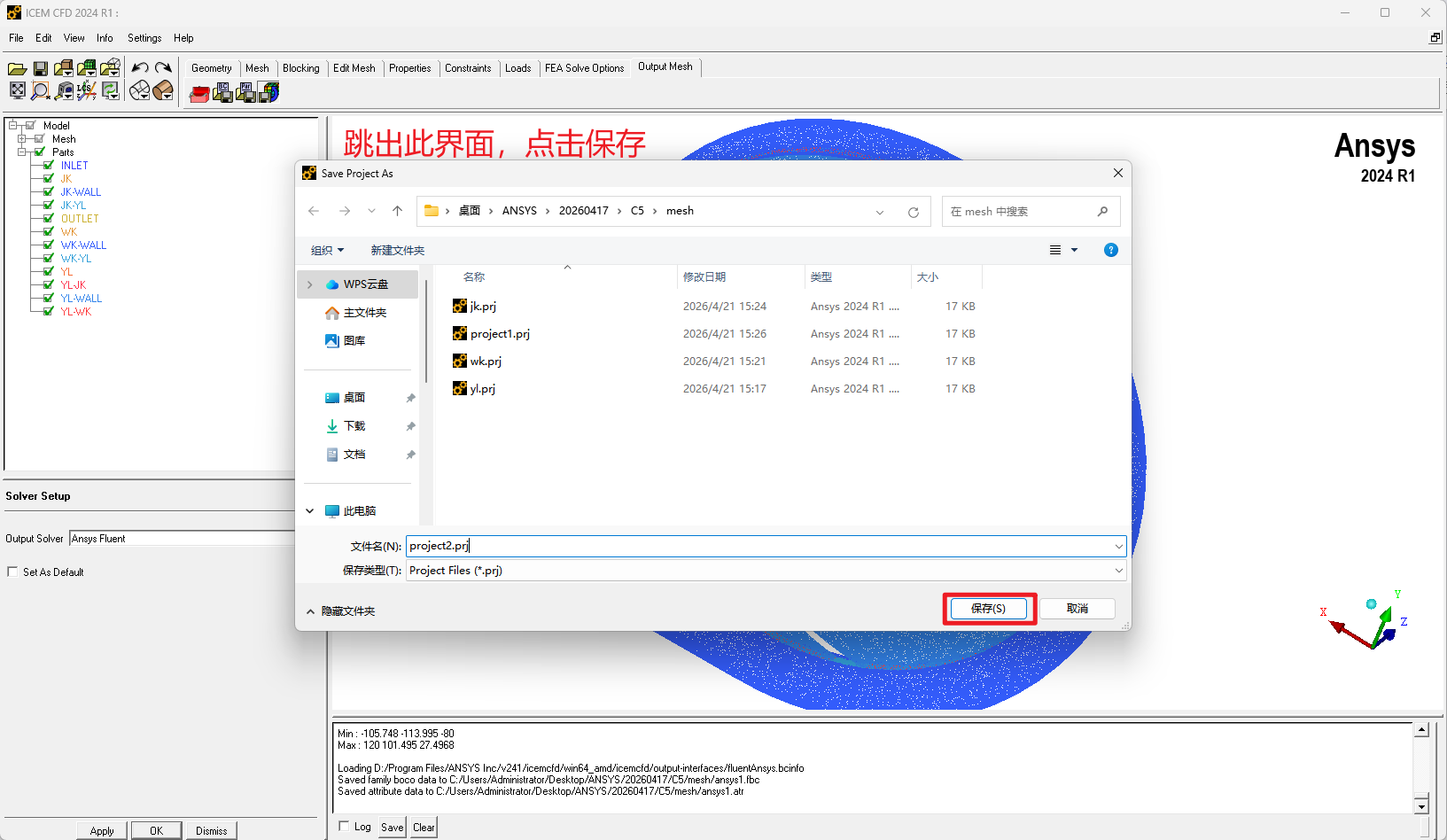Click the Save Project floppy icon

coord(40,68)
